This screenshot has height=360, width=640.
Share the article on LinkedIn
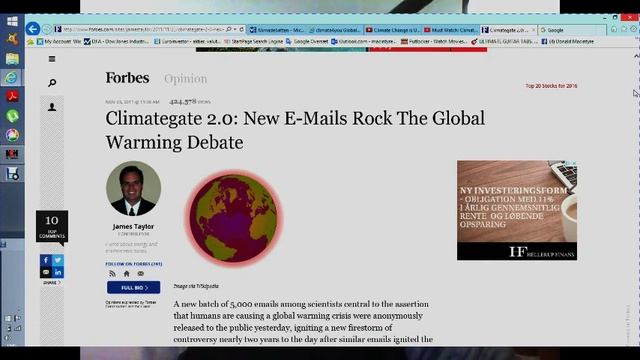pos(58,272)
